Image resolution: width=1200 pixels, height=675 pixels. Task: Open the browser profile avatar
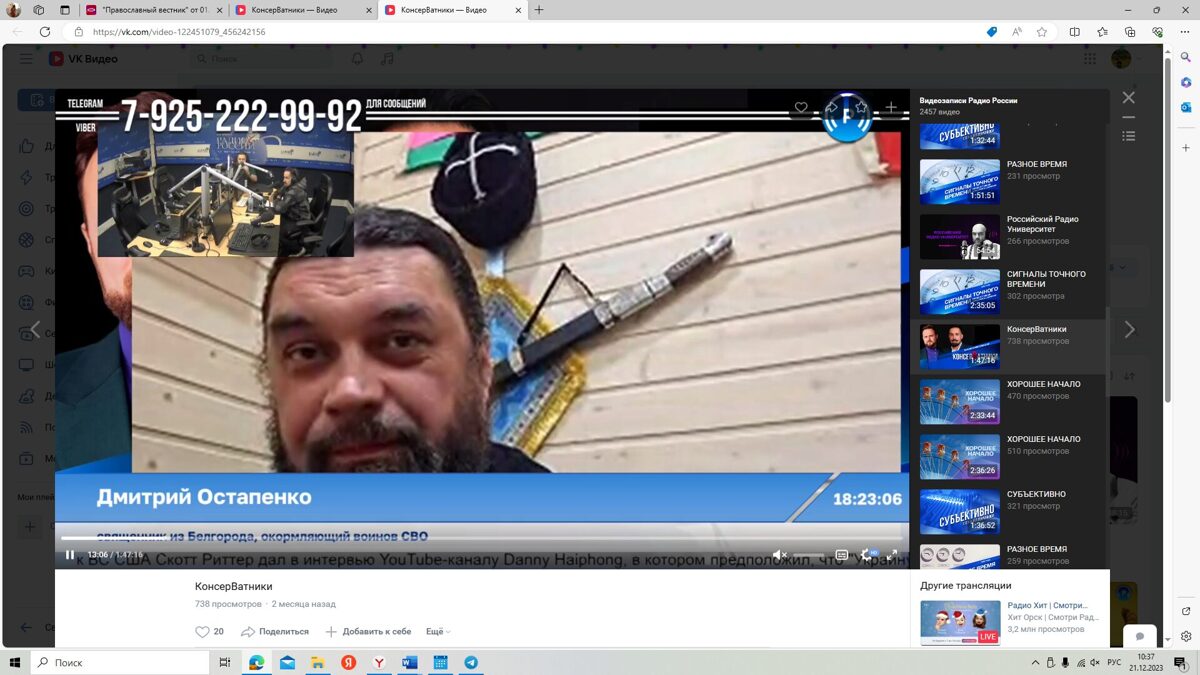pos(14,10)
